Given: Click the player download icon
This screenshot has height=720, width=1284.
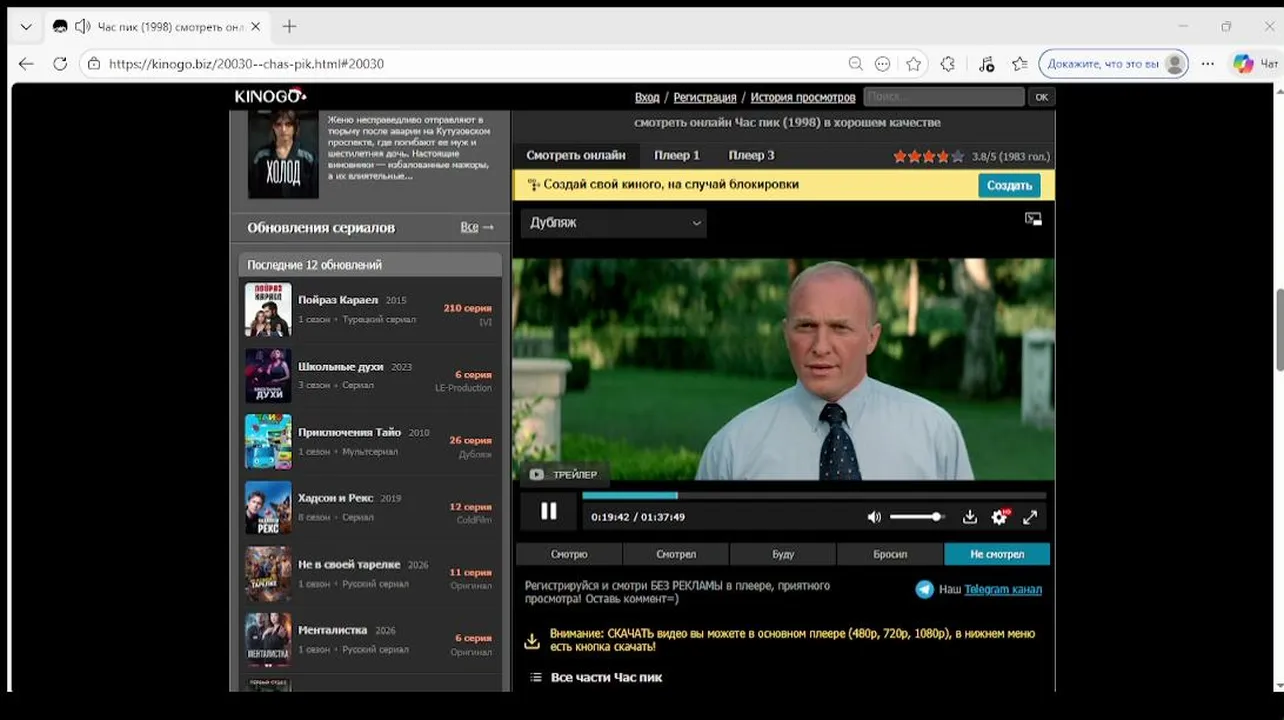Looking at the screenshot, I should pyautogui.click(x=969, y=517).
